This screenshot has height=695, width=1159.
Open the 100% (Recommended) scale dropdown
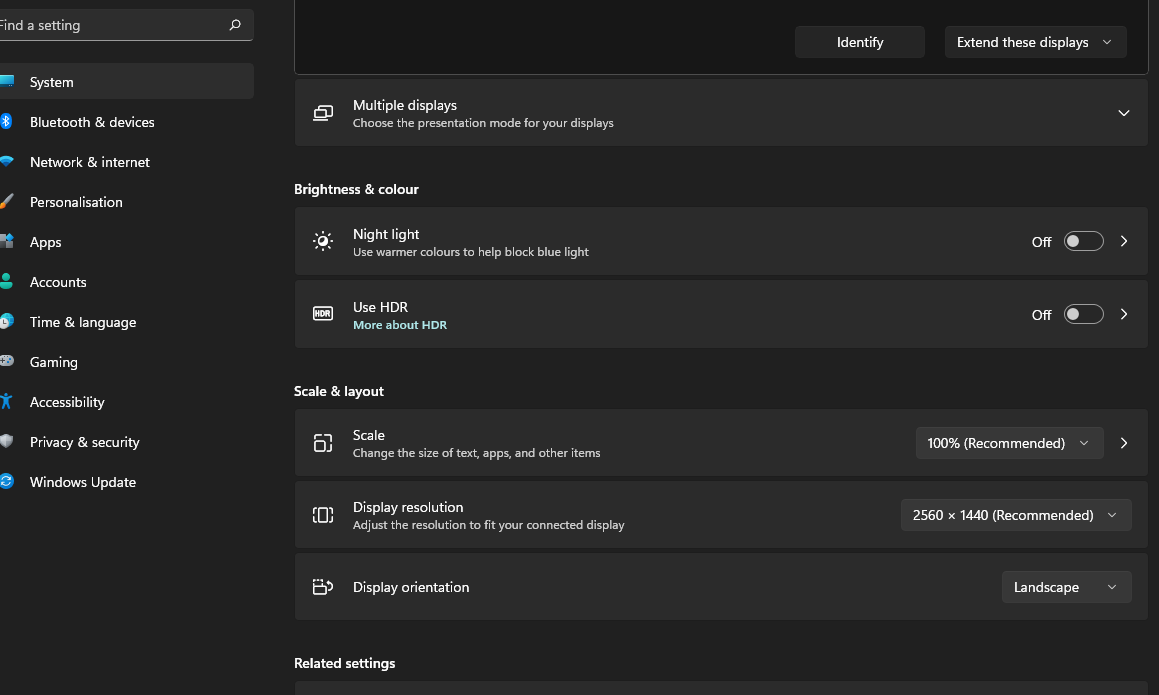(1009, 443)
